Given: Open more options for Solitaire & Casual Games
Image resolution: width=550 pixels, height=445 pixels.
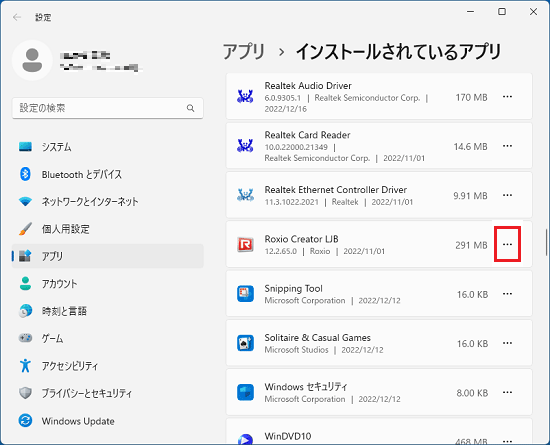Looking at the screenshot, I should pyautogui.click(x=507, y=343).
